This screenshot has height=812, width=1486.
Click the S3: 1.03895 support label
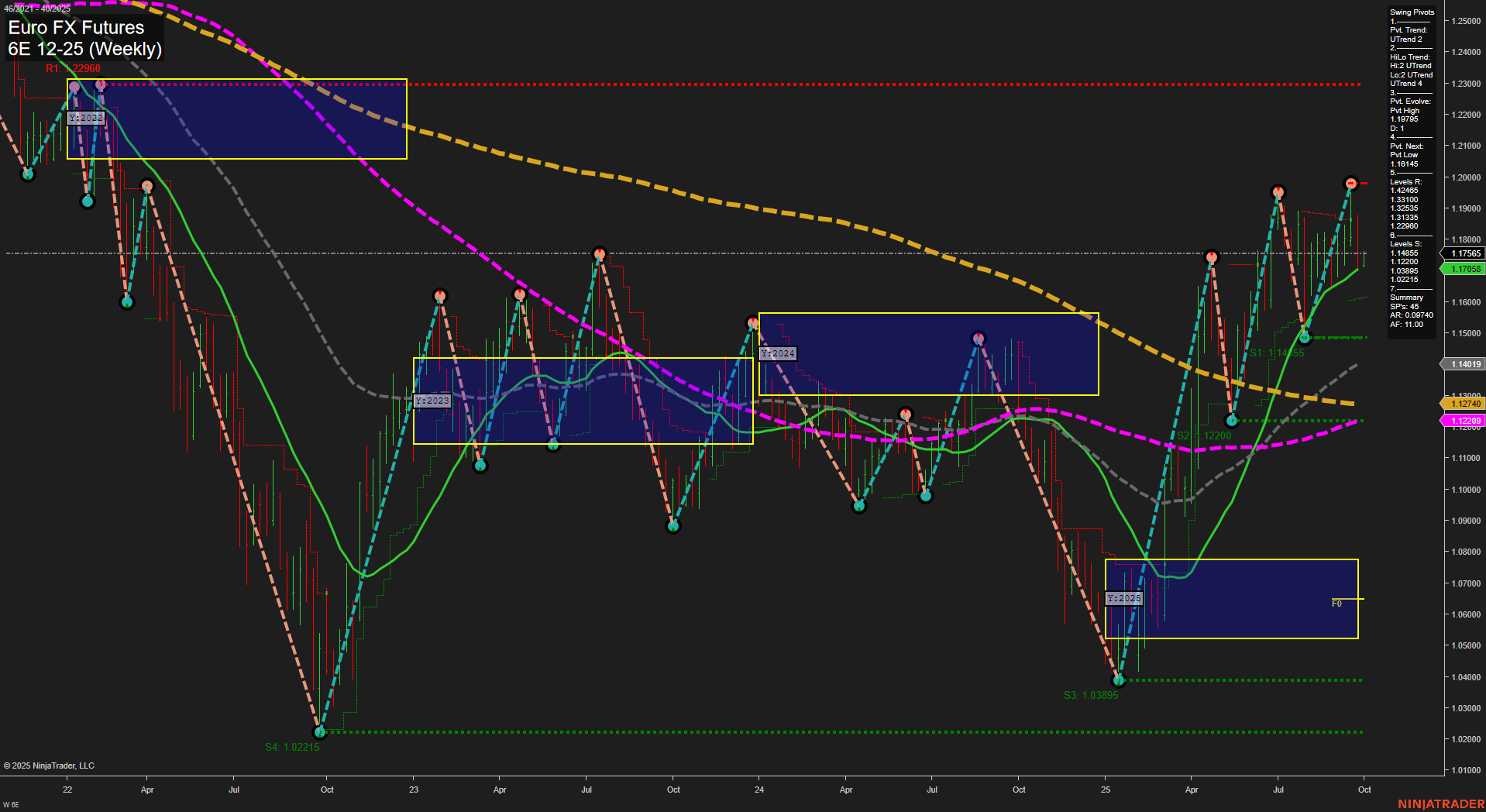pos(1092,695)
